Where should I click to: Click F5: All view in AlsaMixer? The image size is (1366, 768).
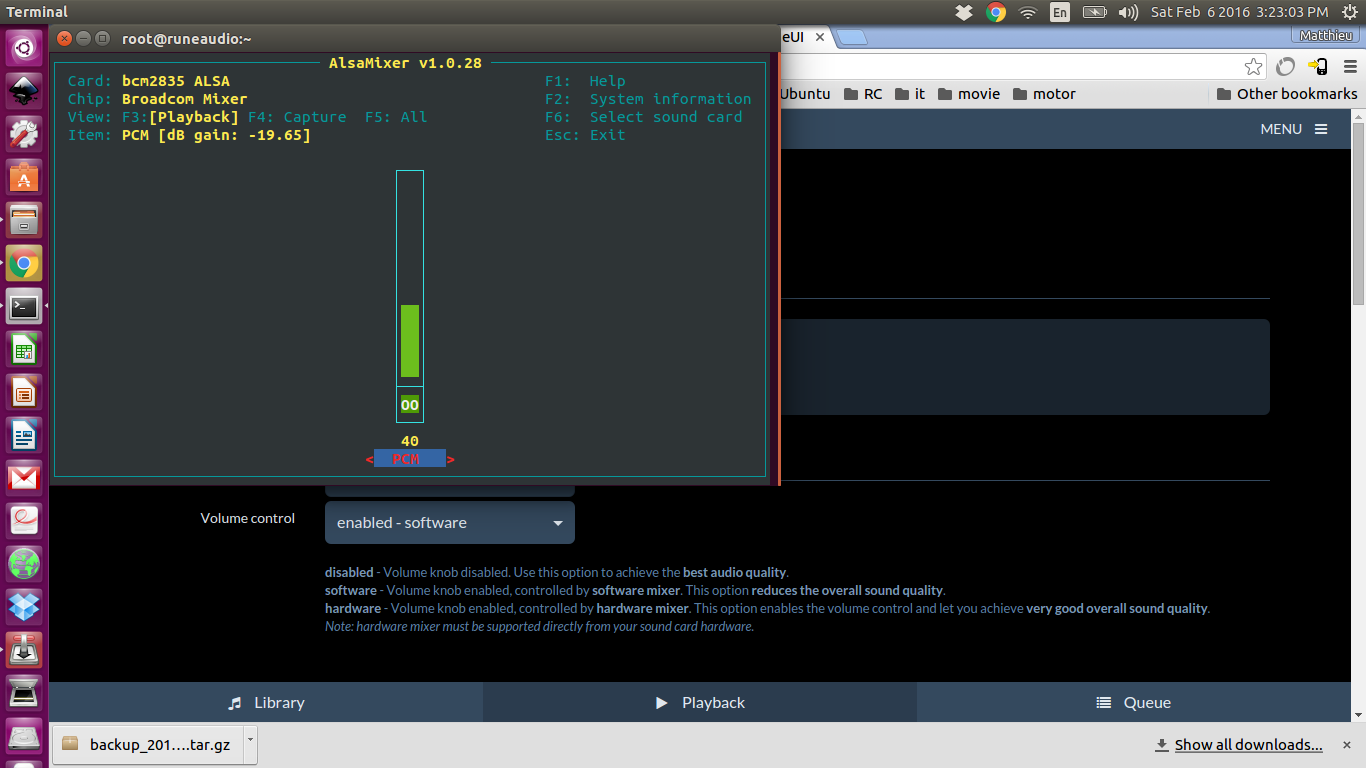[x=396, y=117]
